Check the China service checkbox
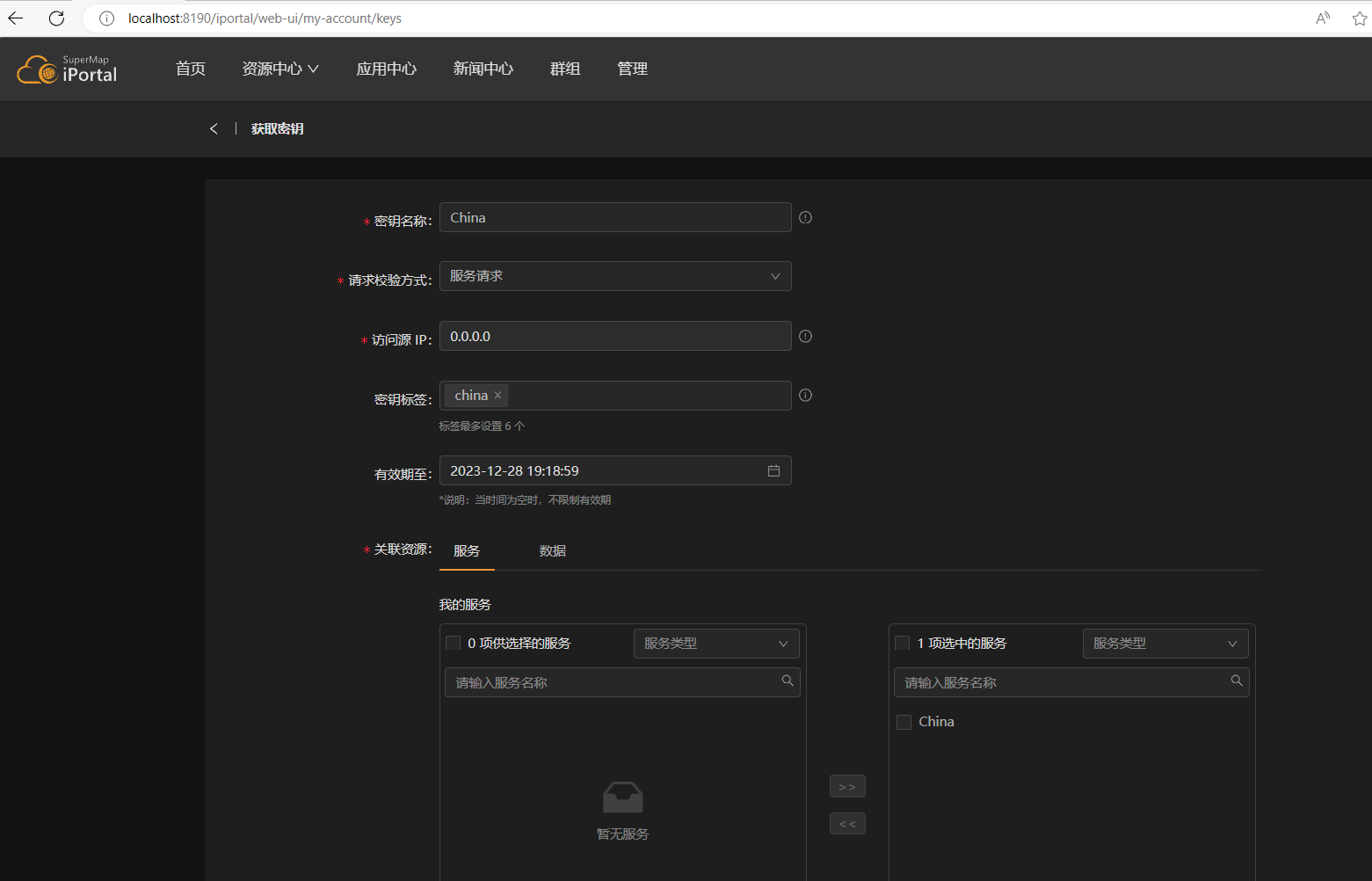The image size is (1372, 881). [x=904, y=721]
